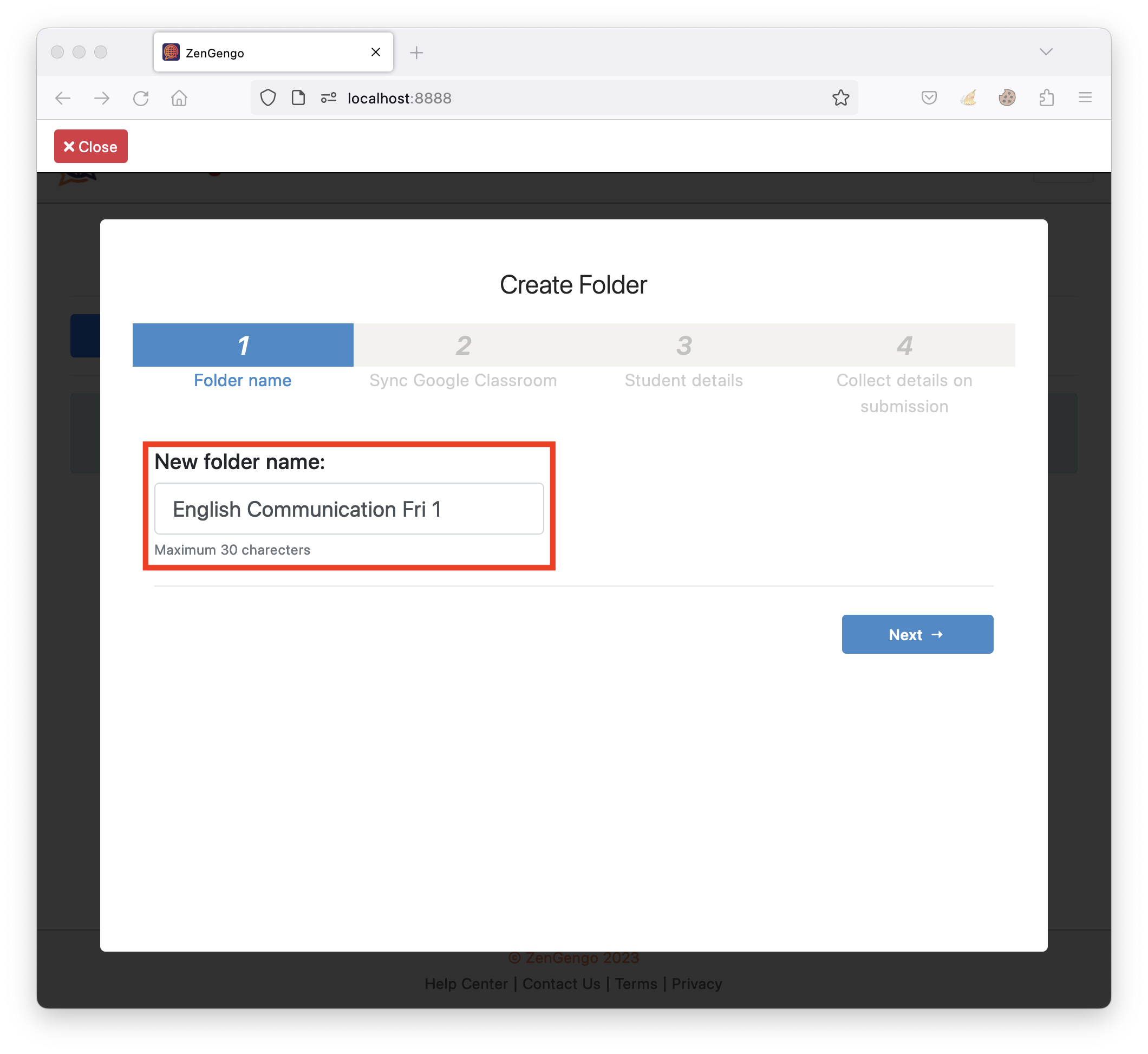1148x1054 pixels.
Task: Open the Help Center footer link
Action: tap(466, 984)
